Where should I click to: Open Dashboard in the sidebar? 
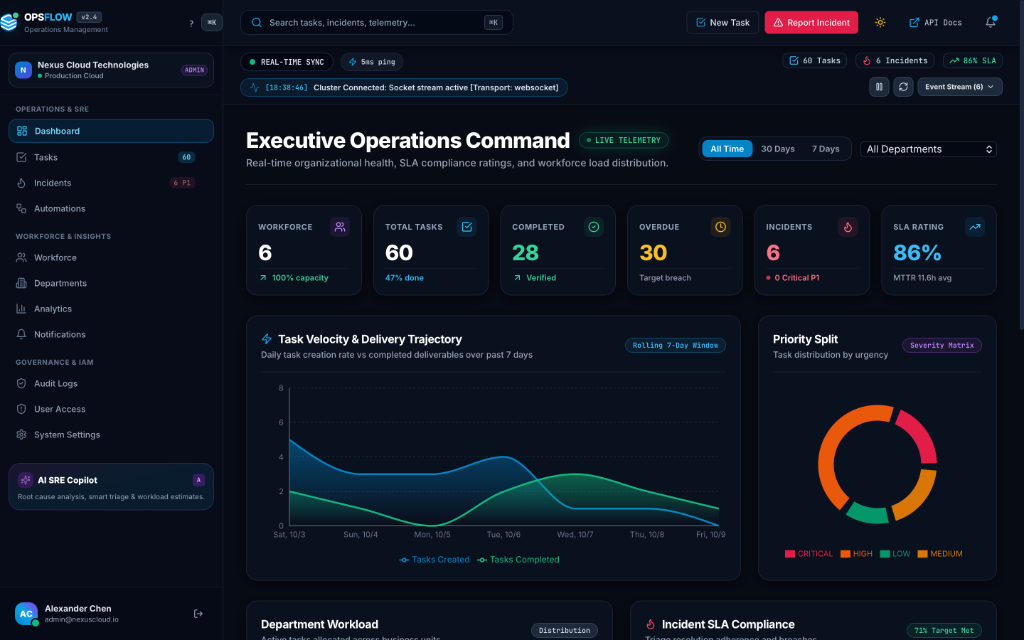pyautogui.click(x=111, y=131)
